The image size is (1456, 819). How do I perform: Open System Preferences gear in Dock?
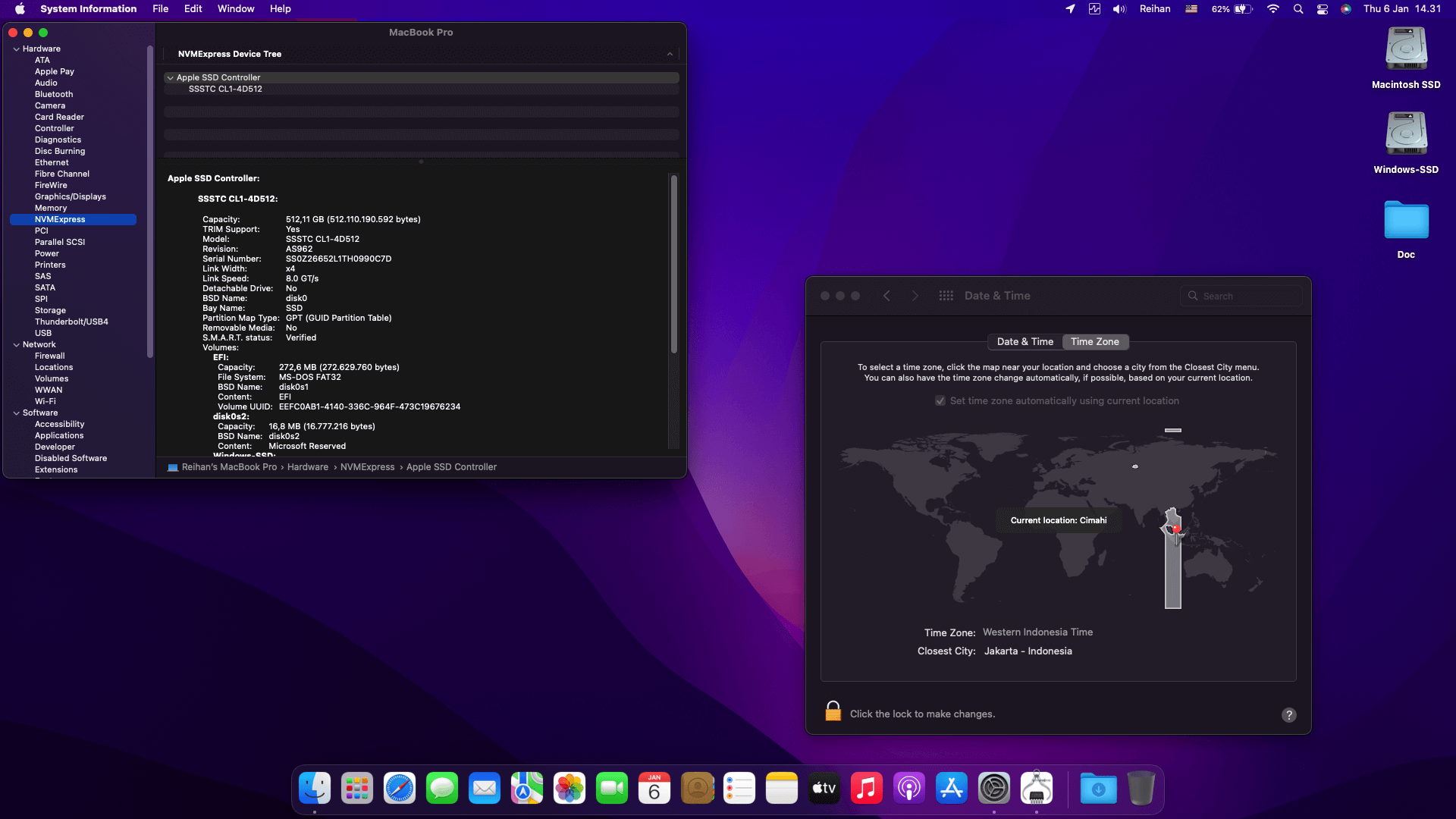pos(994,789)
